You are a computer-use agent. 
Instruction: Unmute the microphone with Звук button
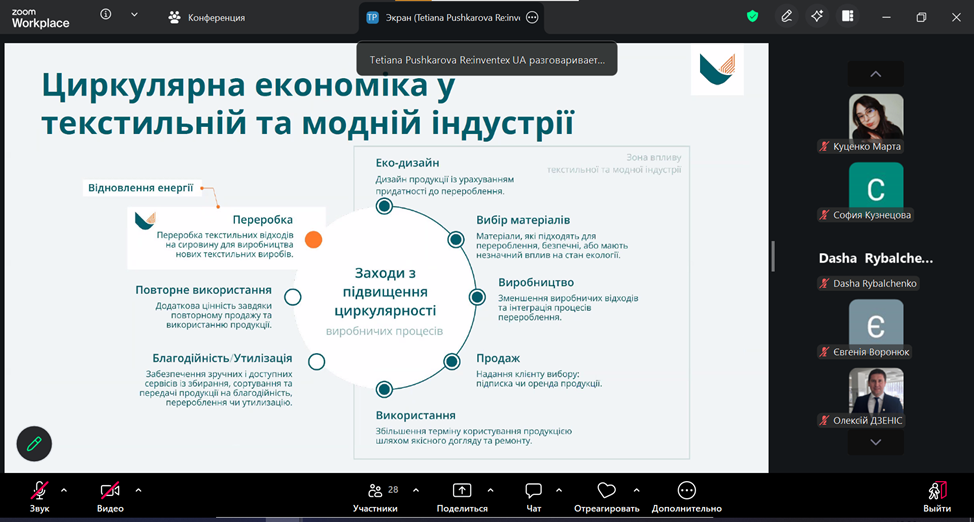coord(39,498)
